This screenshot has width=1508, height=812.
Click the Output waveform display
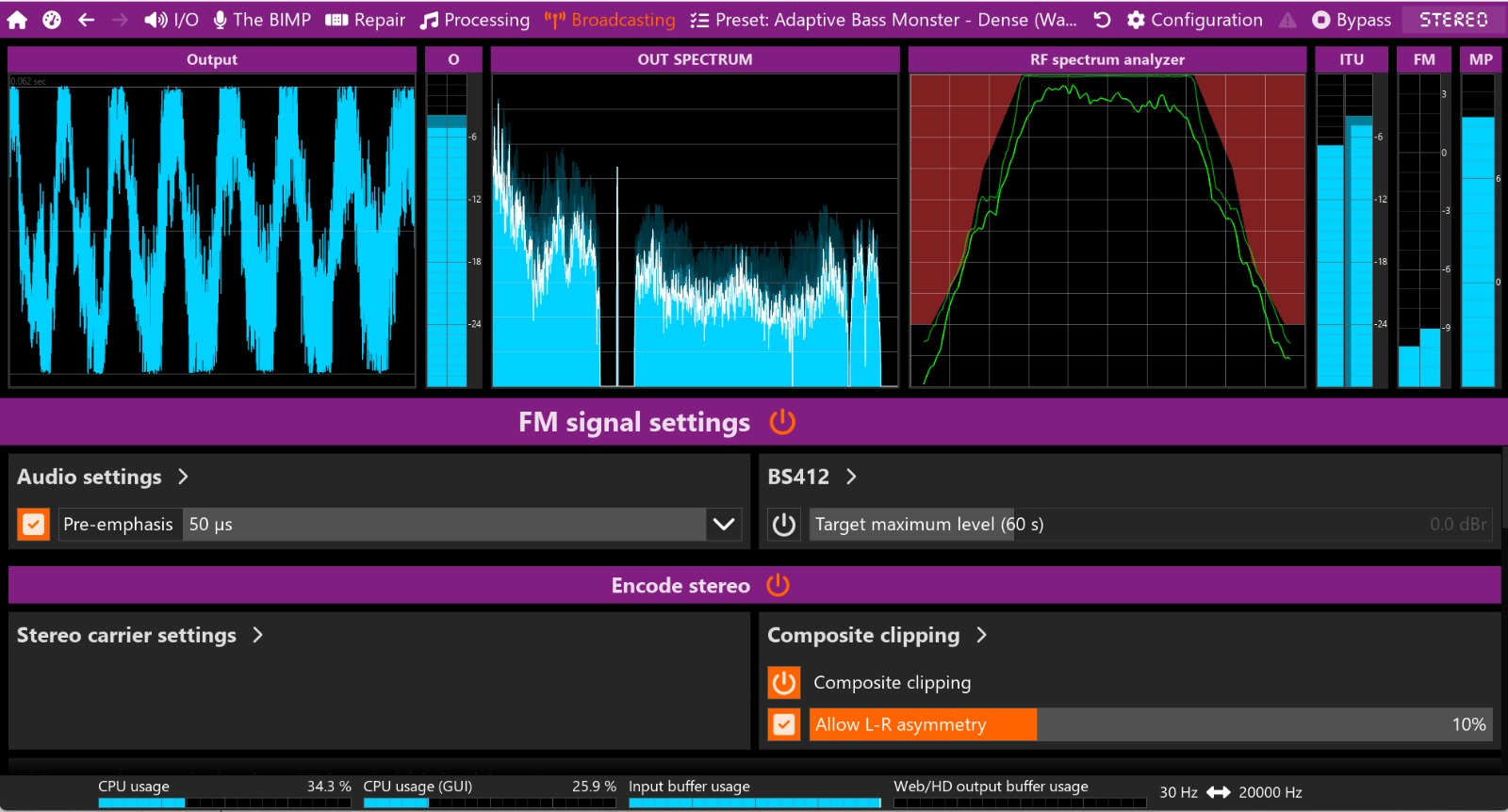(212, 231)
